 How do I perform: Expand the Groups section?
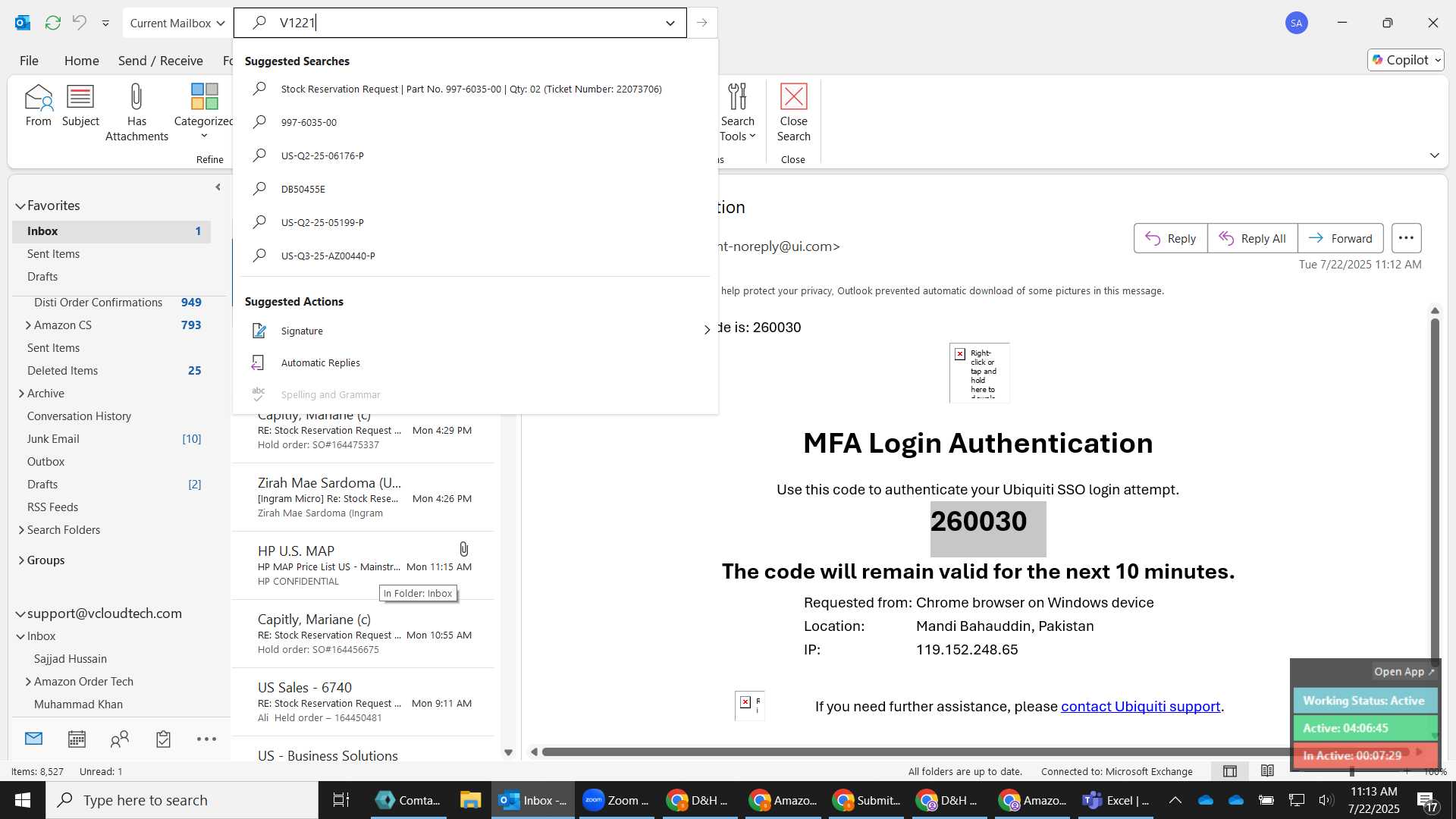pyautogui.click(x=20, y=560)
